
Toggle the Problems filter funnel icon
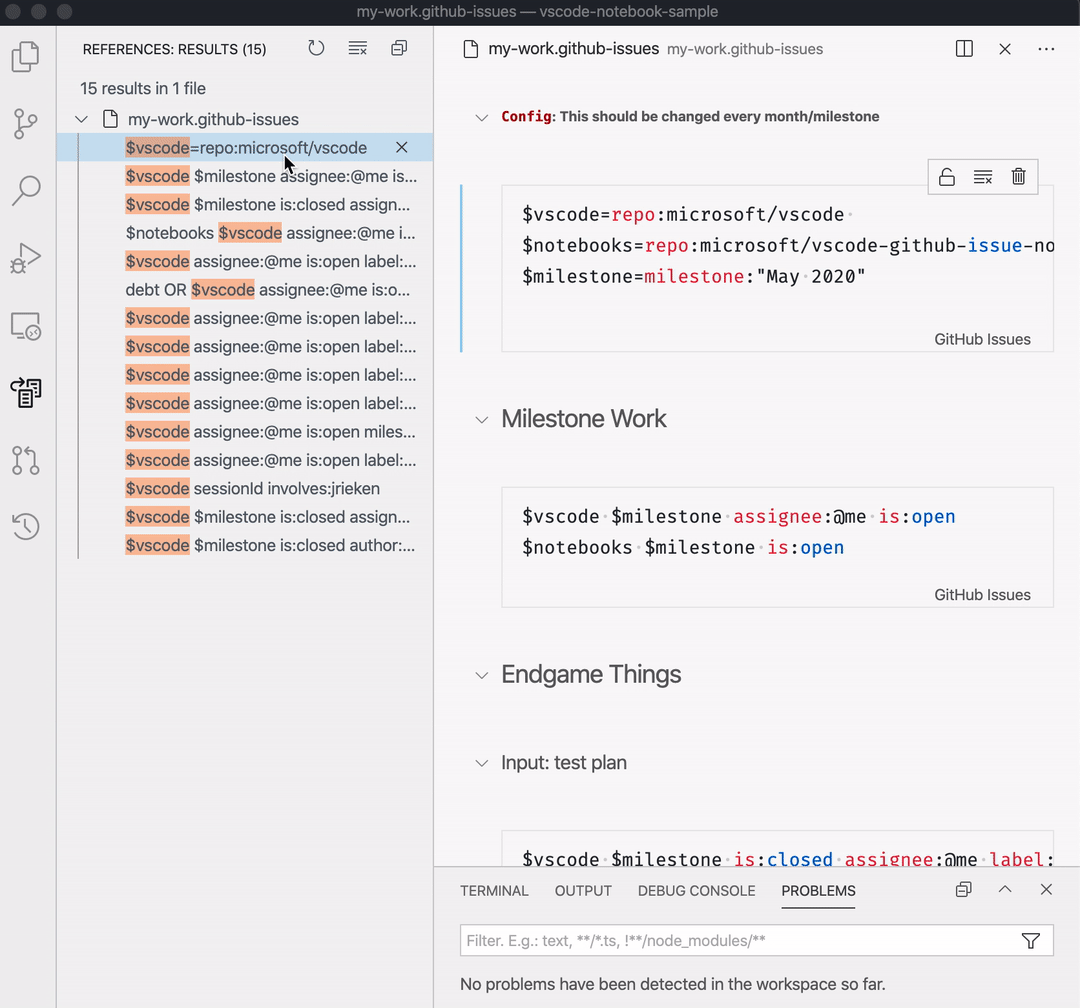point(1030,940)
